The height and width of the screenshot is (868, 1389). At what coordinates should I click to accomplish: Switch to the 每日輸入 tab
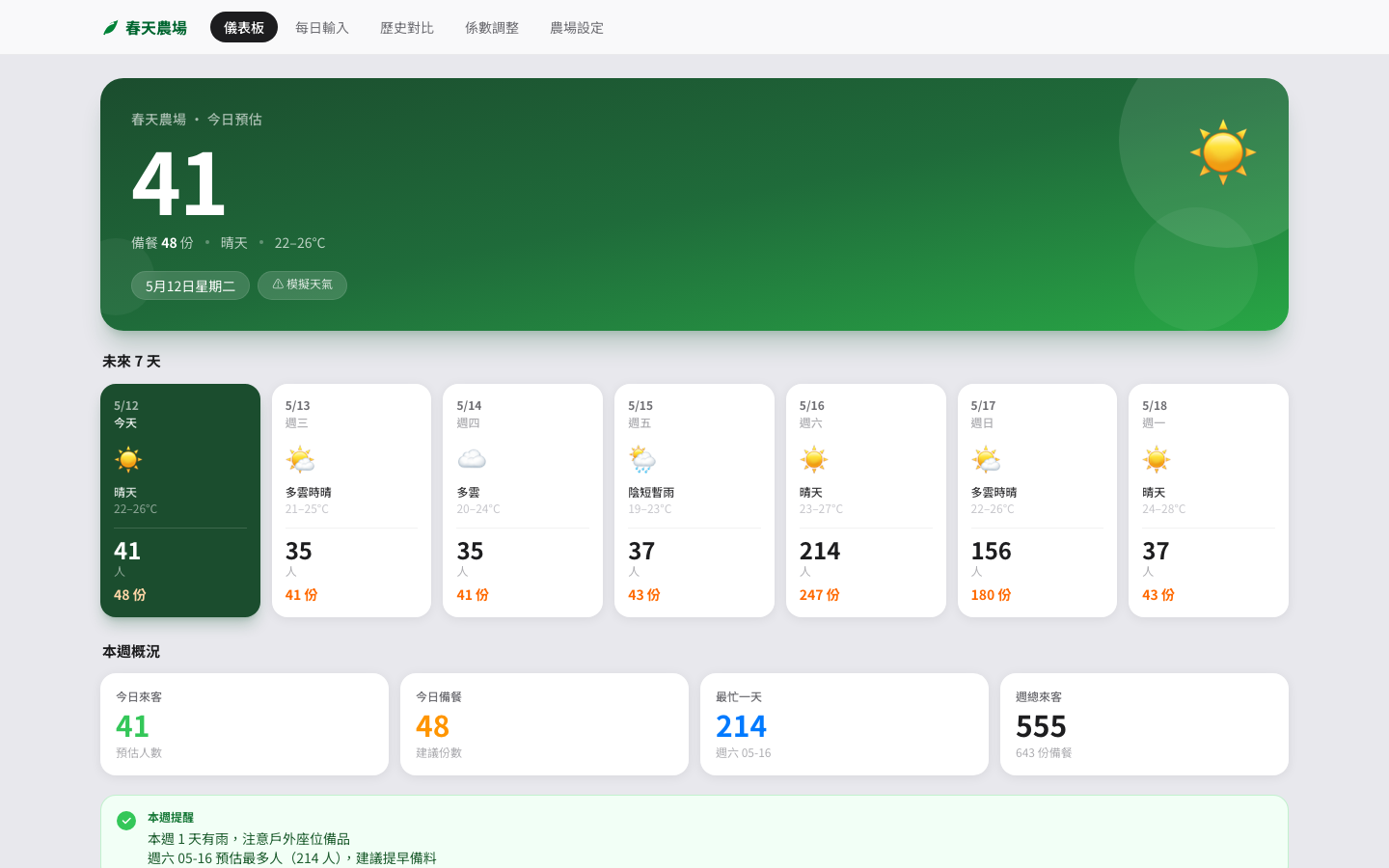[322, 27]
